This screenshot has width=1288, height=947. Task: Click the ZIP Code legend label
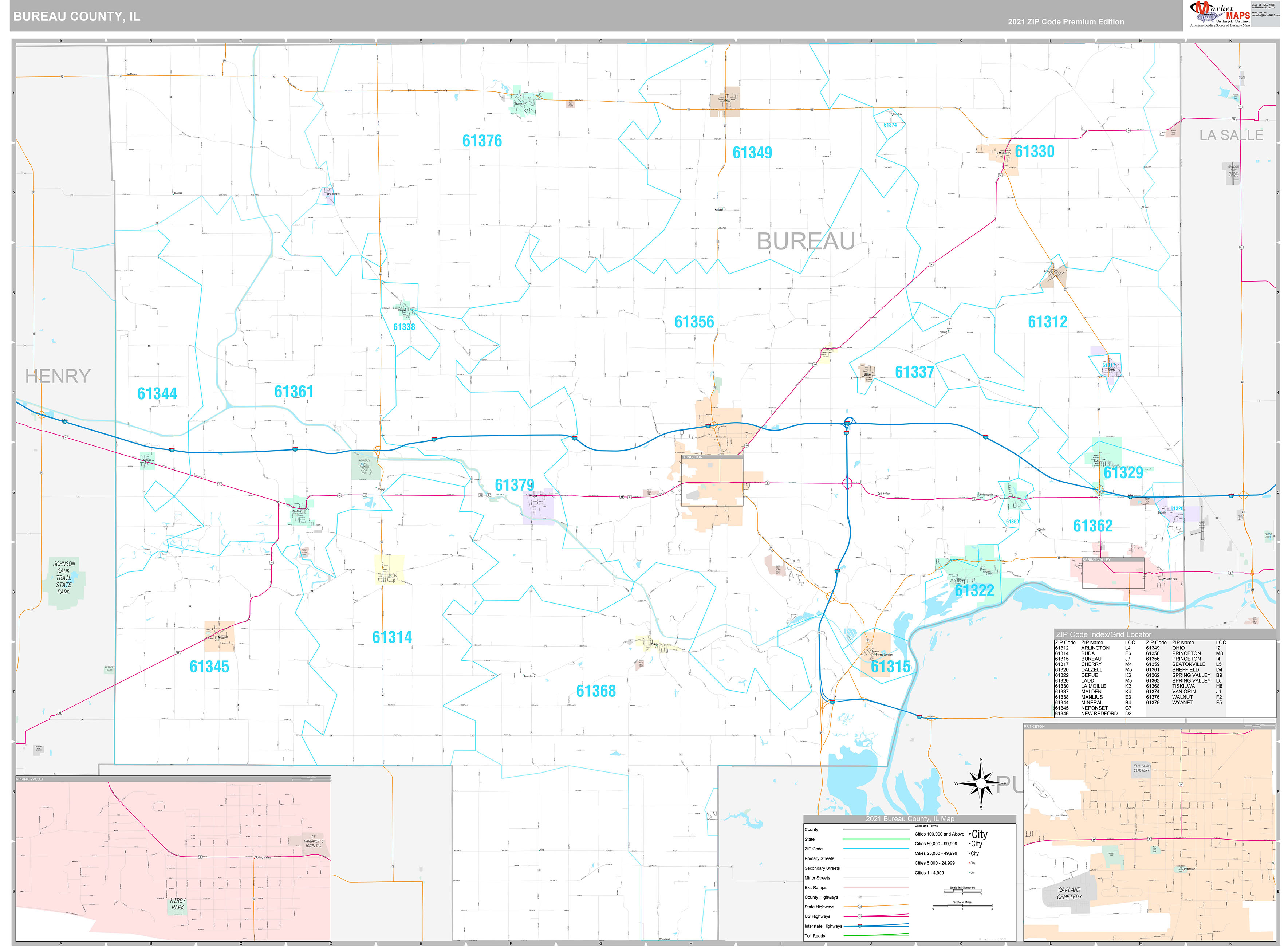click(813, 849)
